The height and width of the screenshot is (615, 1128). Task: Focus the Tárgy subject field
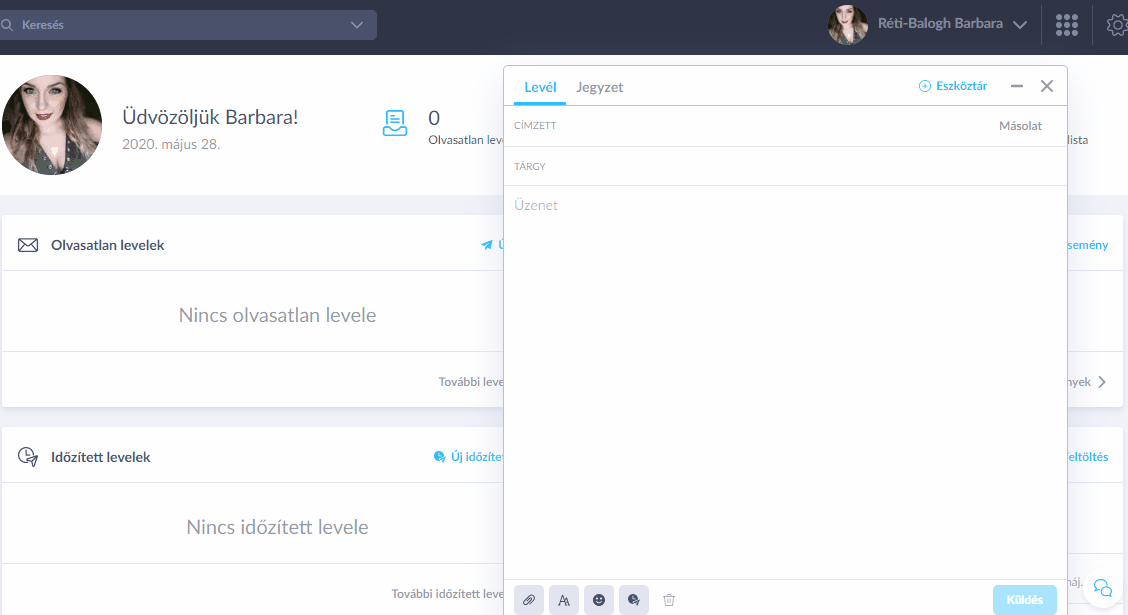(786, 166)
